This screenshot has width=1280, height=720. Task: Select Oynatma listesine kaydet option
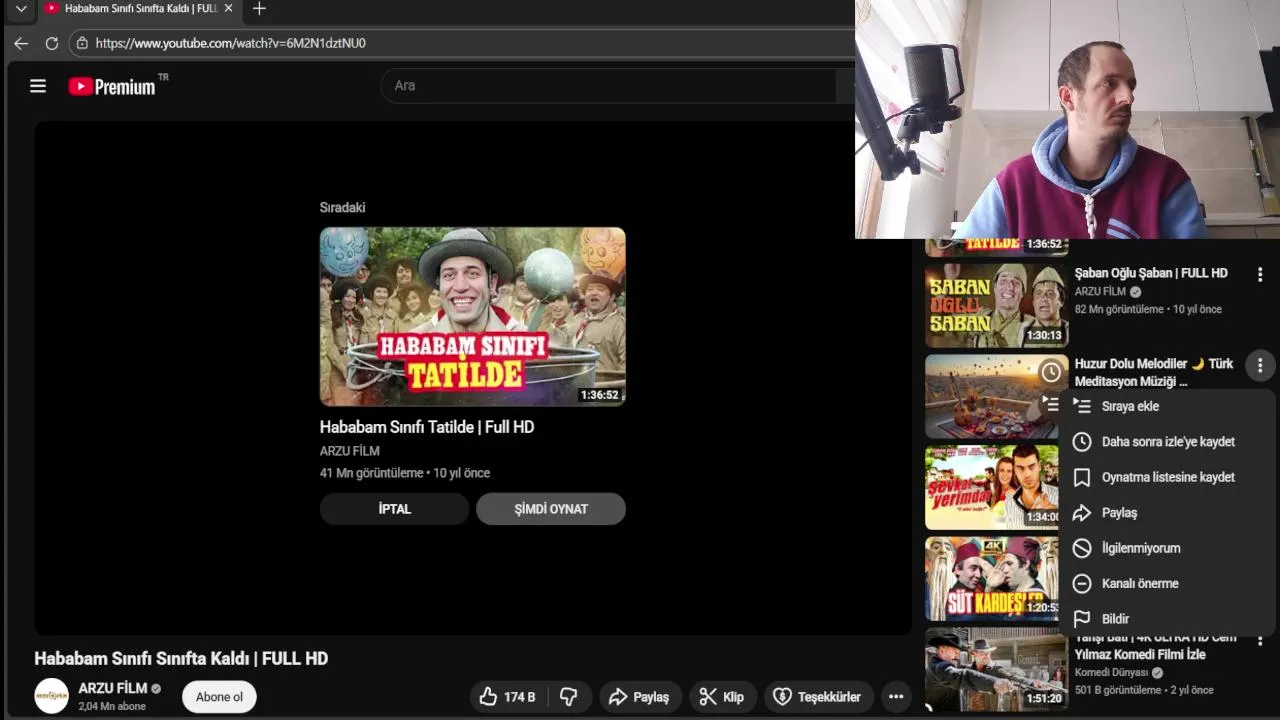click(1167, 477)
